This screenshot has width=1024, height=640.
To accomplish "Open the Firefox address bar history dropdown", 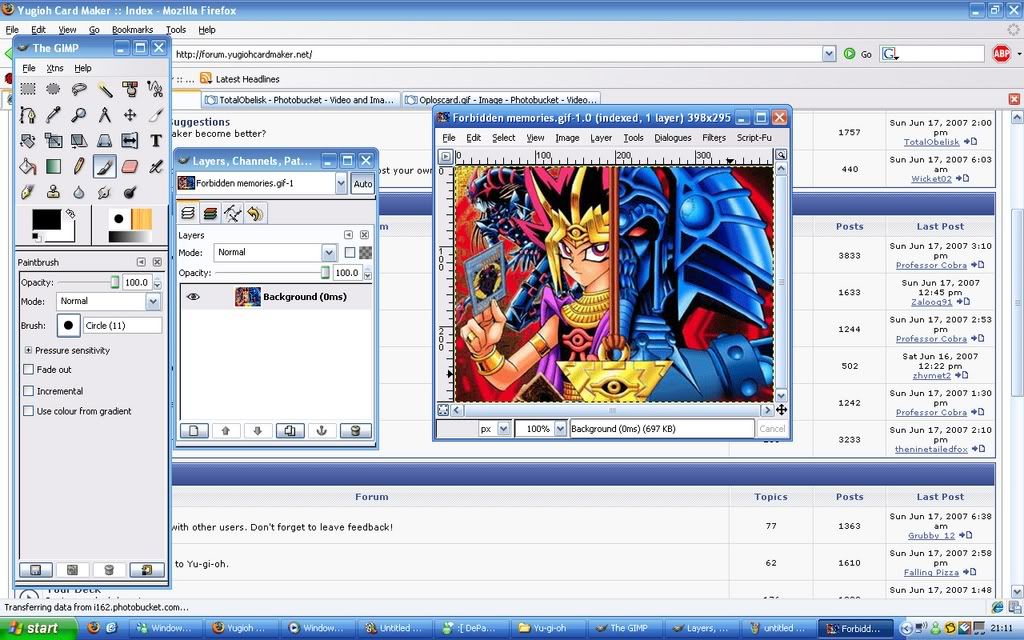I will click(829, 54).
